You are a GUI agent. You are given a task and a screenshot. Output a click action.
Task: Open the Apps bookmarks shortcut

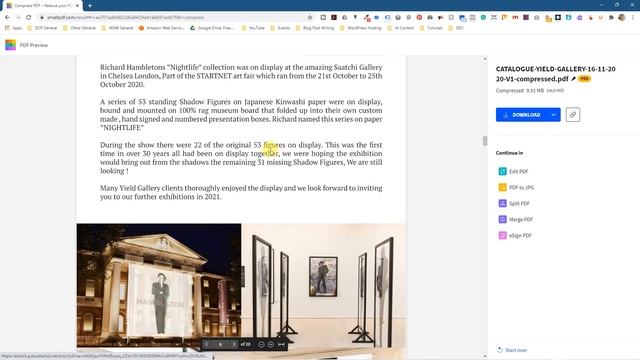[x=13, y=28]
